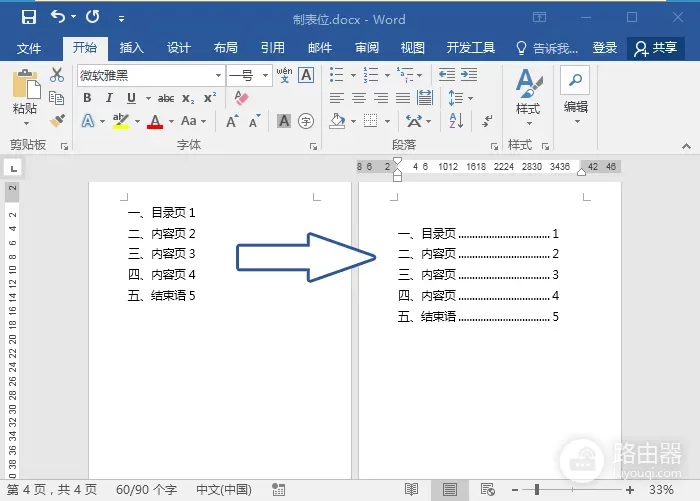Center-align the paragraph text

(x=359, y=98)
